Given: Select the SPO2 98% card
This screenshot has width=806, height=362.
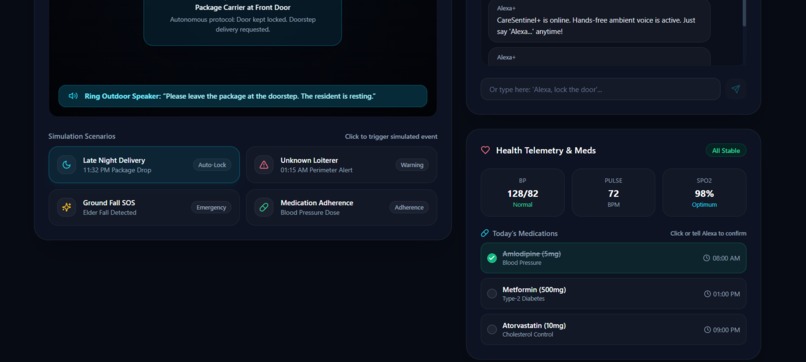Looking at the screenshot, I should pos(704,193).
